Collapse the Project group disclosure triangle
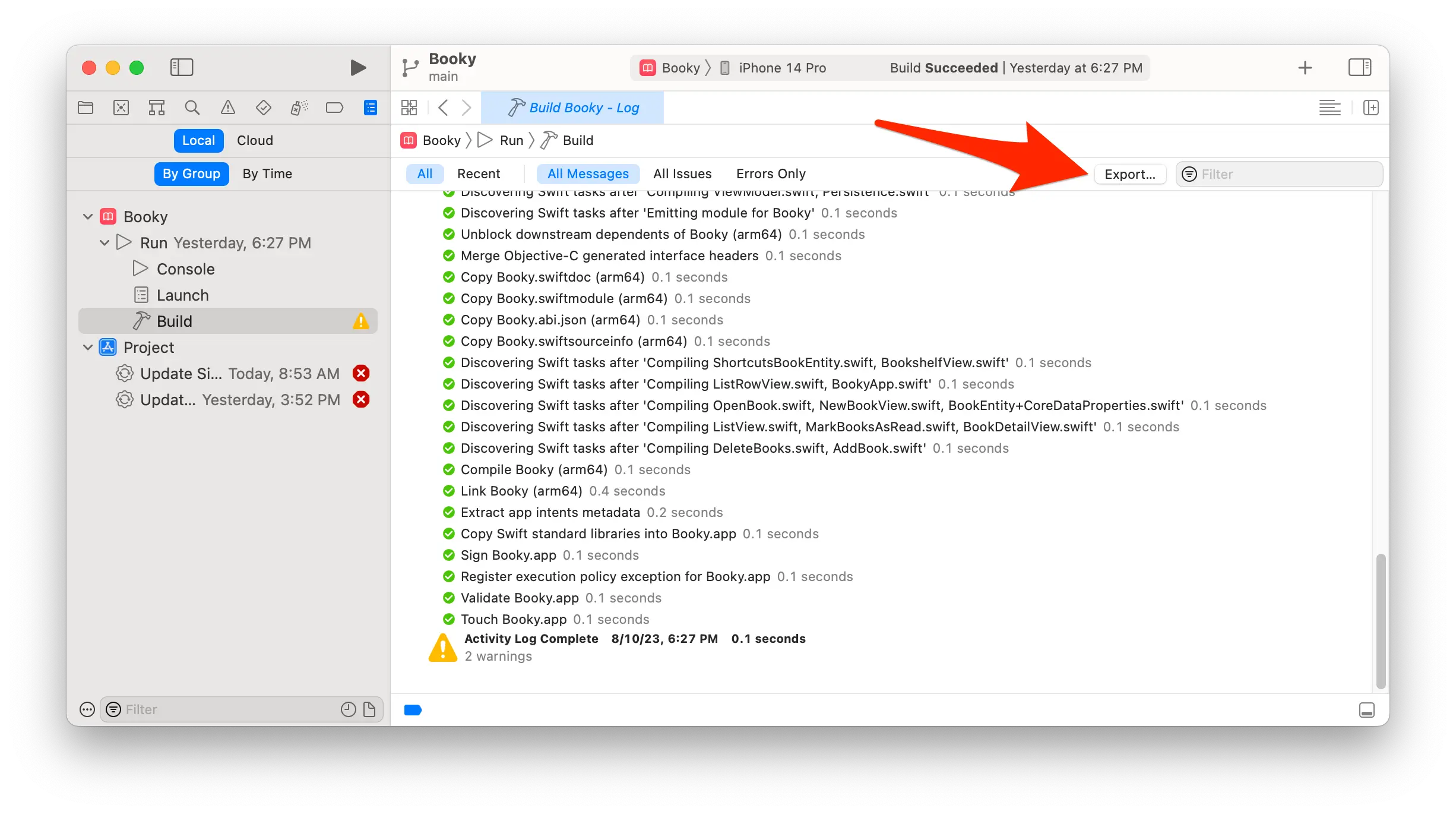The height and width of the screenshot is (814, 1456). pos(88,347)
